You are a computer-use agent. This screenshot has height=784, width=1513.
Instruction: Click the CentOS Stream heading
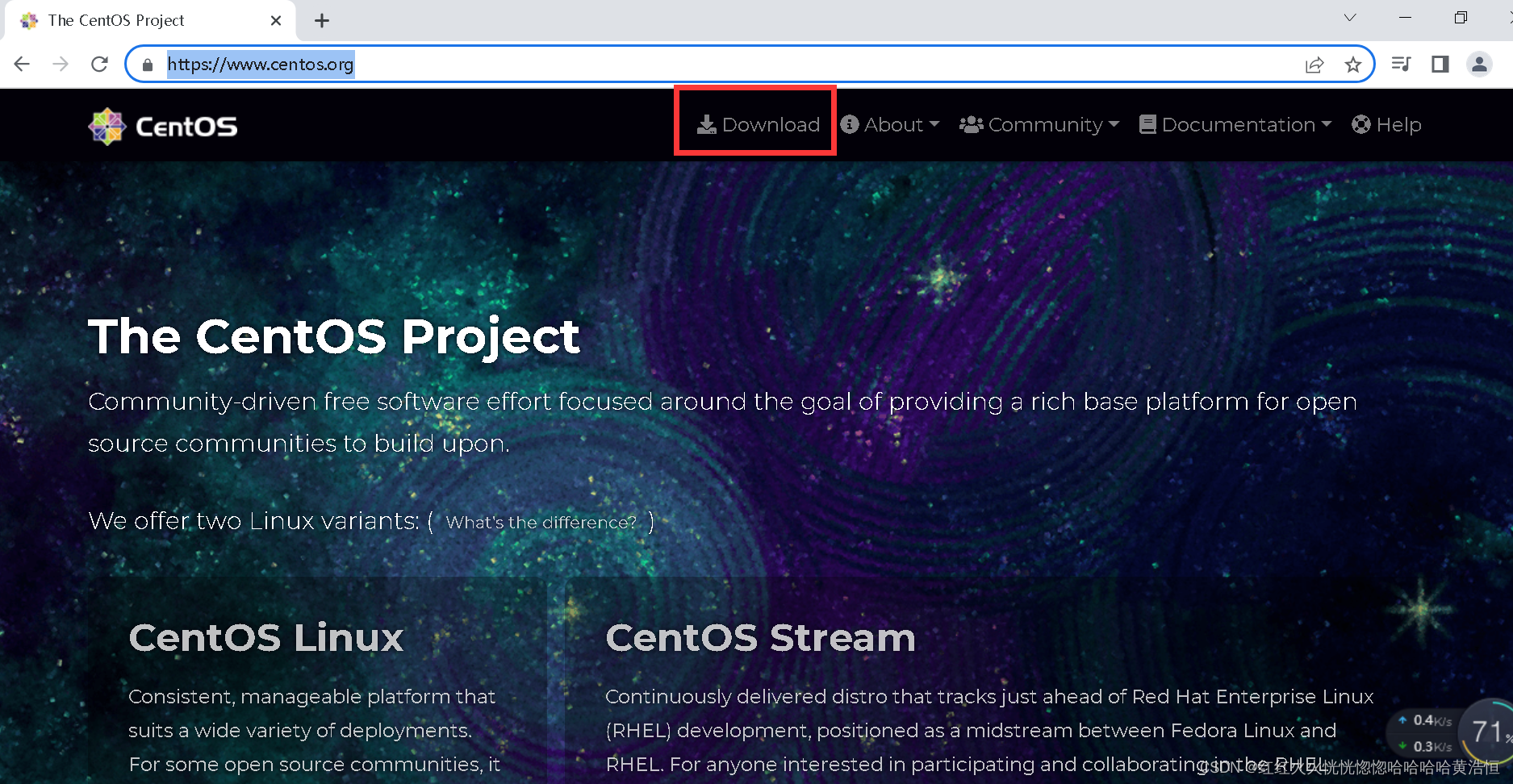point(761,638)
